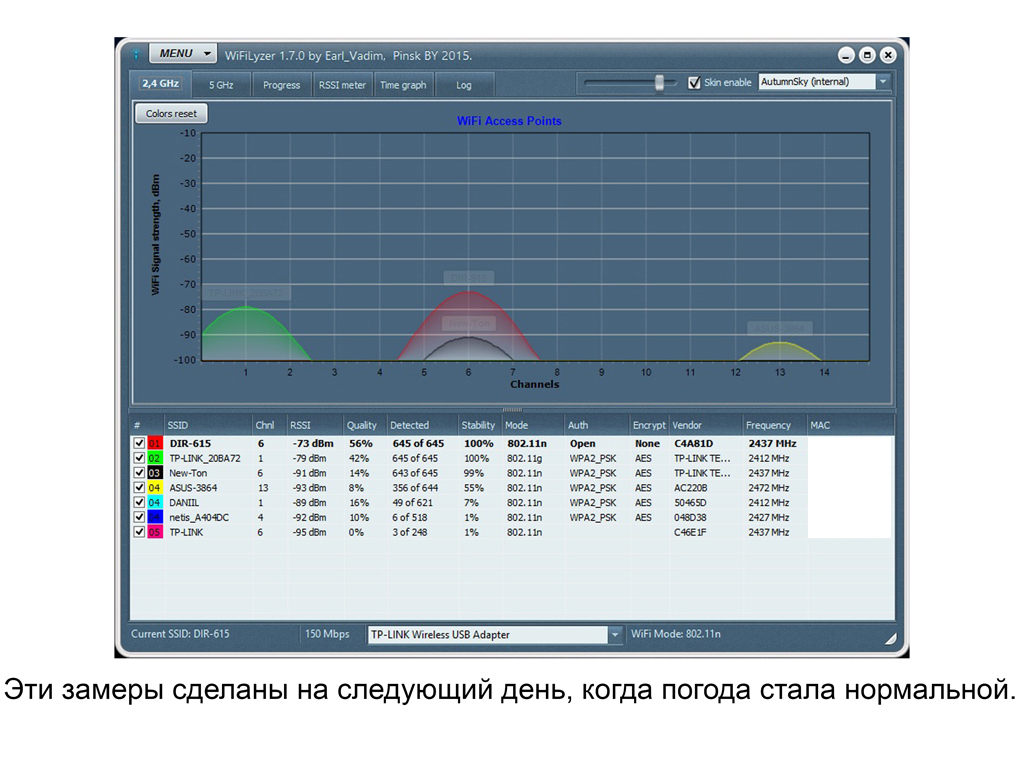The image size is (1024, 768).
Task: Uncheck the DIR-615 network checkbox
Action: point(139,443)
